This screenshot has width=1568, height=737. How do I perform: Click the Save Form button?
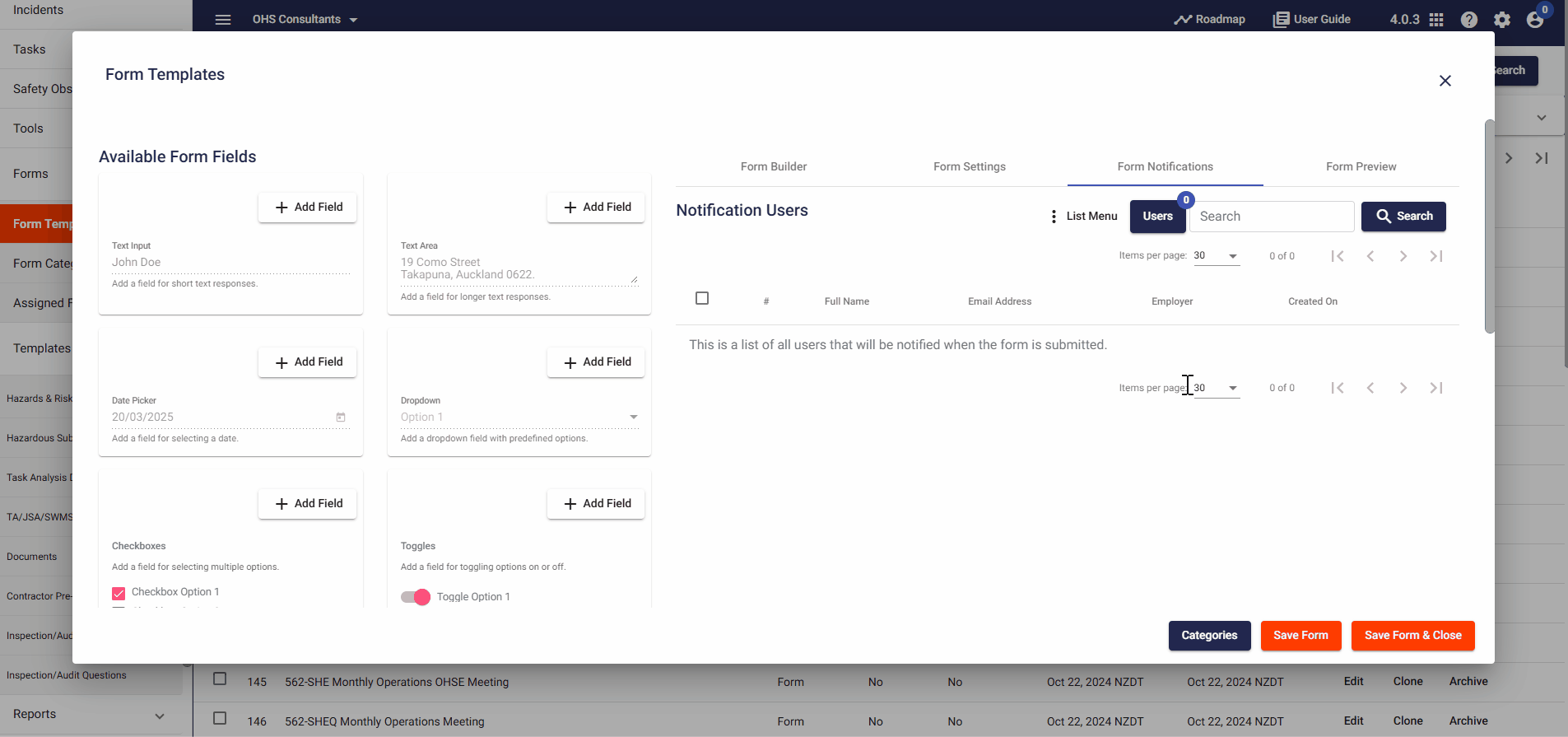(x=1300, y=636)
